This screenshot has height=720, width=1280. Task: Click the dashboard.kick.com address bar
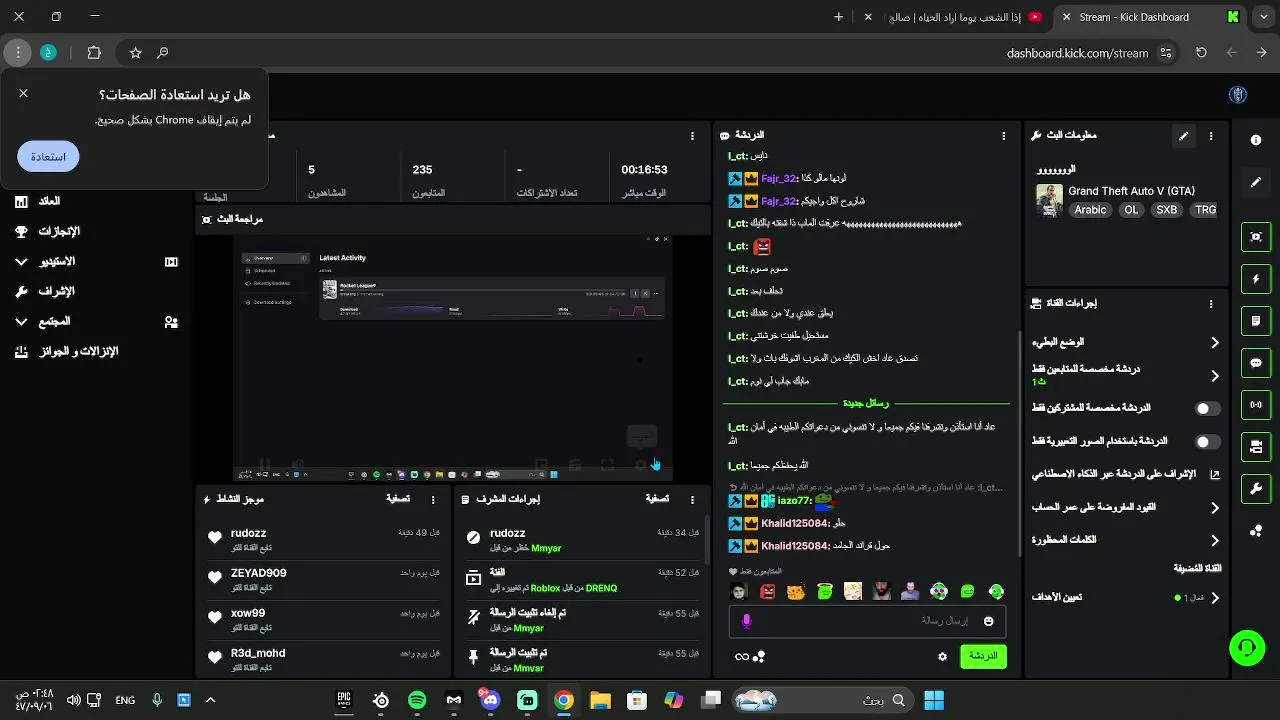click(x=1077, y=53)
